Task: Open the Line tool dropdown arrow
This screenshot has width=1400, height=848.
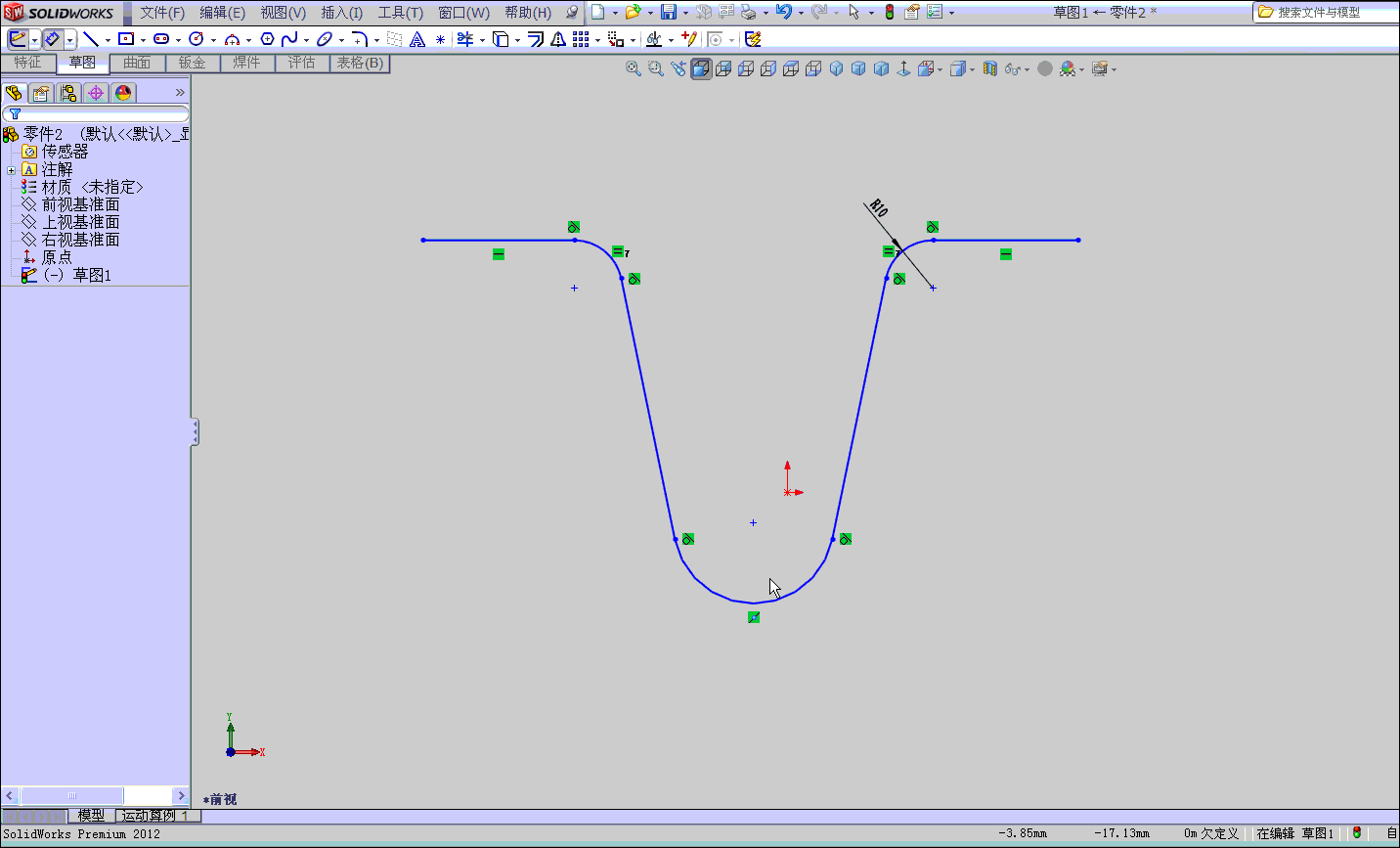Action: coord(107,40)
